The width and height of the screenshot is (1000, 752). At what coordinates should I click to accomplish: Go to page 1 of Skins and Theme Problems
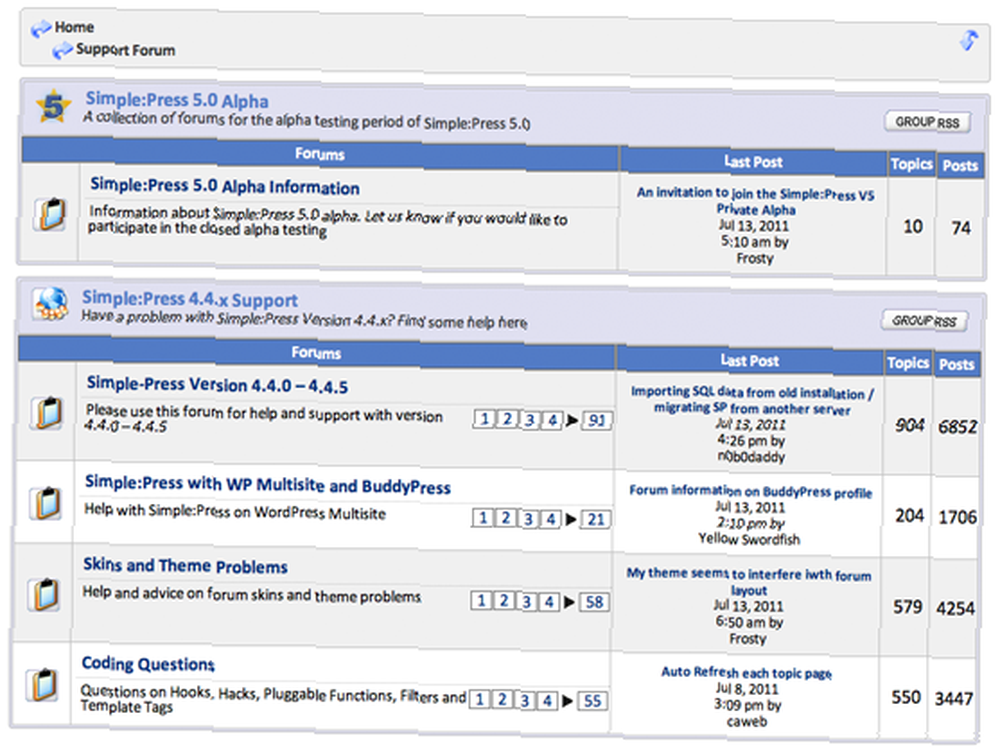[482, 601]
